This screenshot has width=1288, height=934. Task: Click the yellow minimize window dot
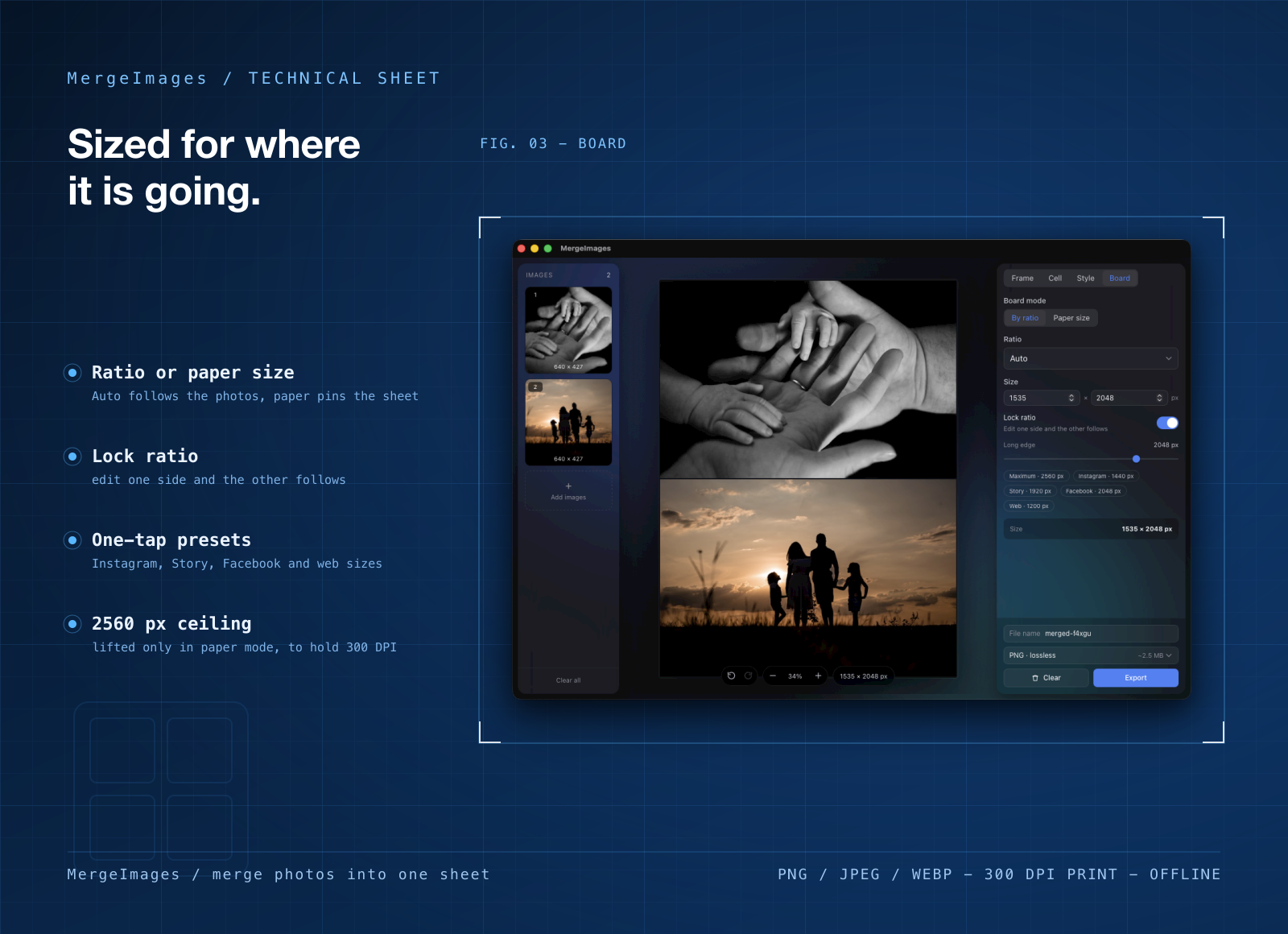pos(535,248)
